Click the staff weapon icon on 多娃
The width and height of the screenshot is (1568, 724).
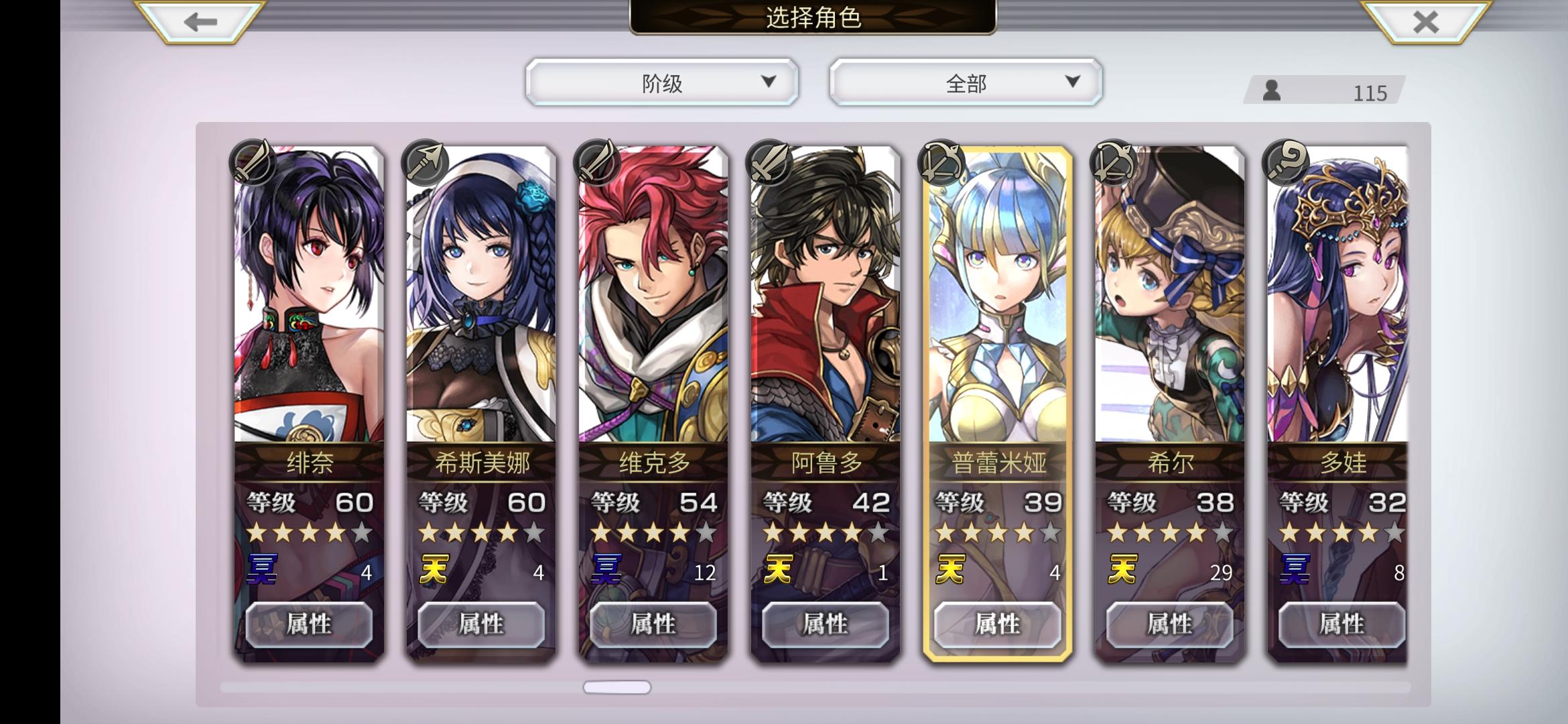click(x=1285, y=162)
